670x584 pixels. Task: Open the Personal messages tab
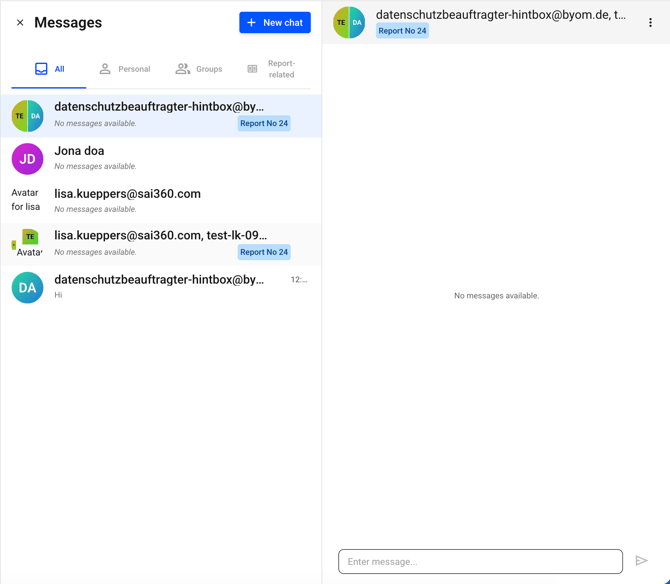coord(124,69)
